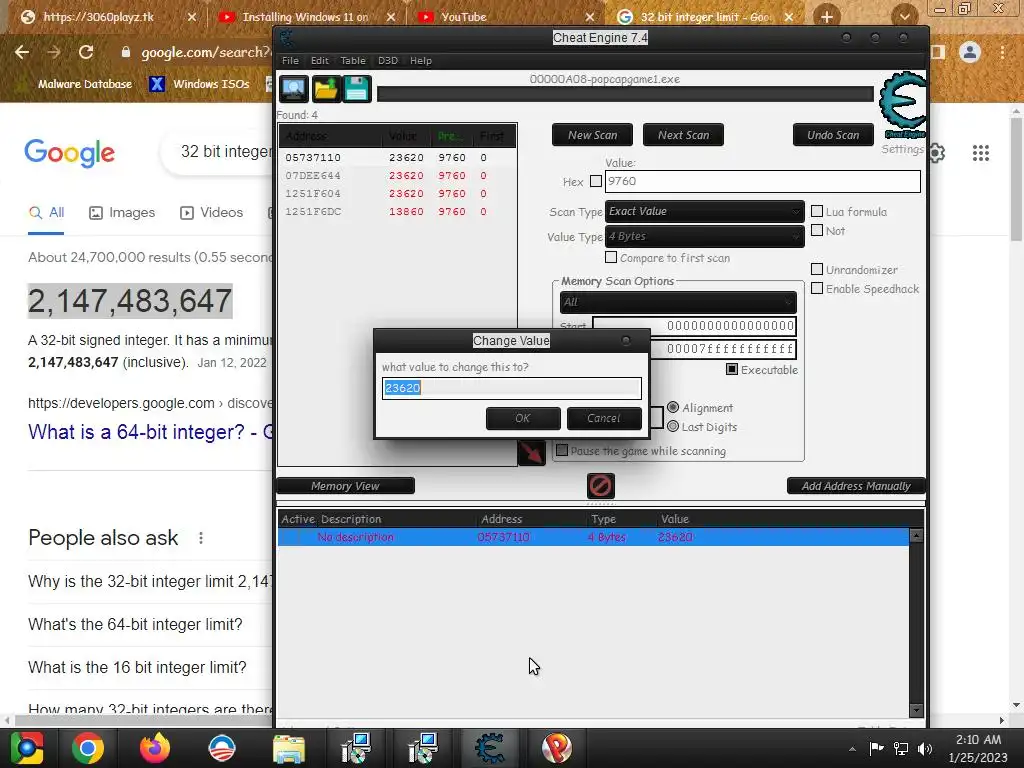Open the process selector icon in Cheat Engine
This screenshot has width=1024, height=768.
point(294,89)
